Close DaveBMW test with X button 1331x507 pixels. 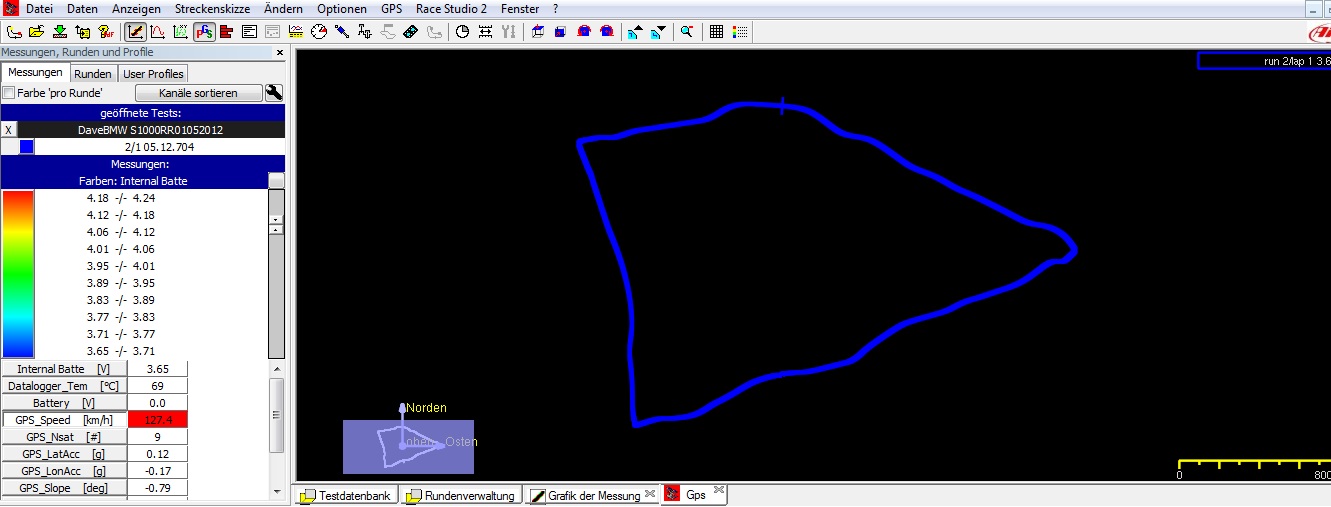(x=9, y=130)
